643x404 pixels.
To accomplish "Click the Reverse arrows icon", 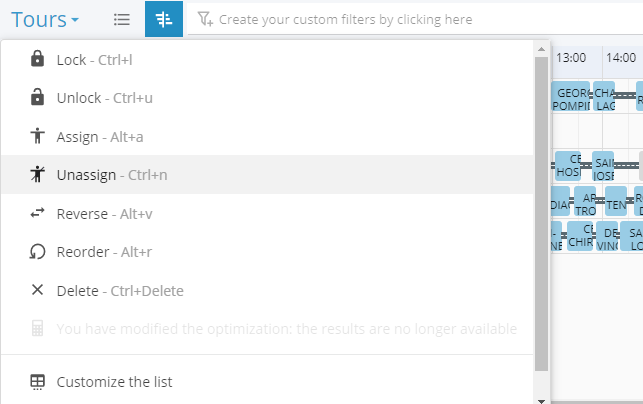I will pos(38,213).
